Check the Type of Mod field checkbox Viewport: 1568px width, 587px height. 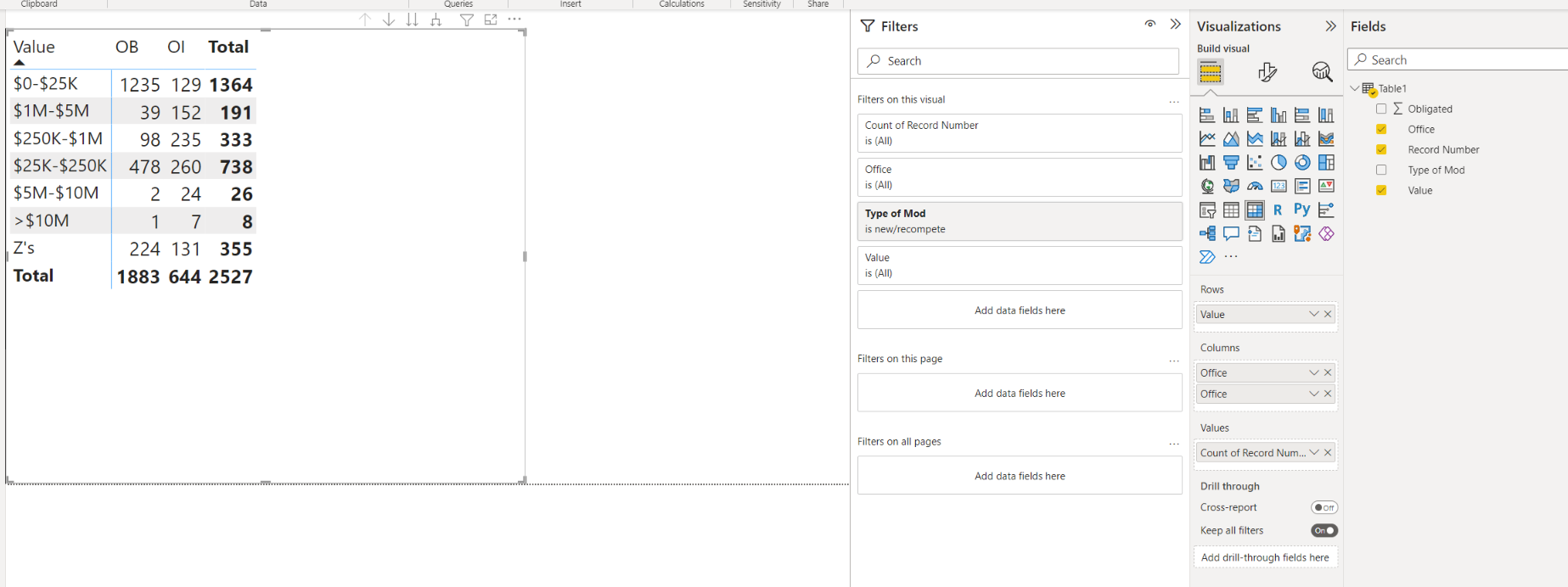click(x=1381, y=170)
